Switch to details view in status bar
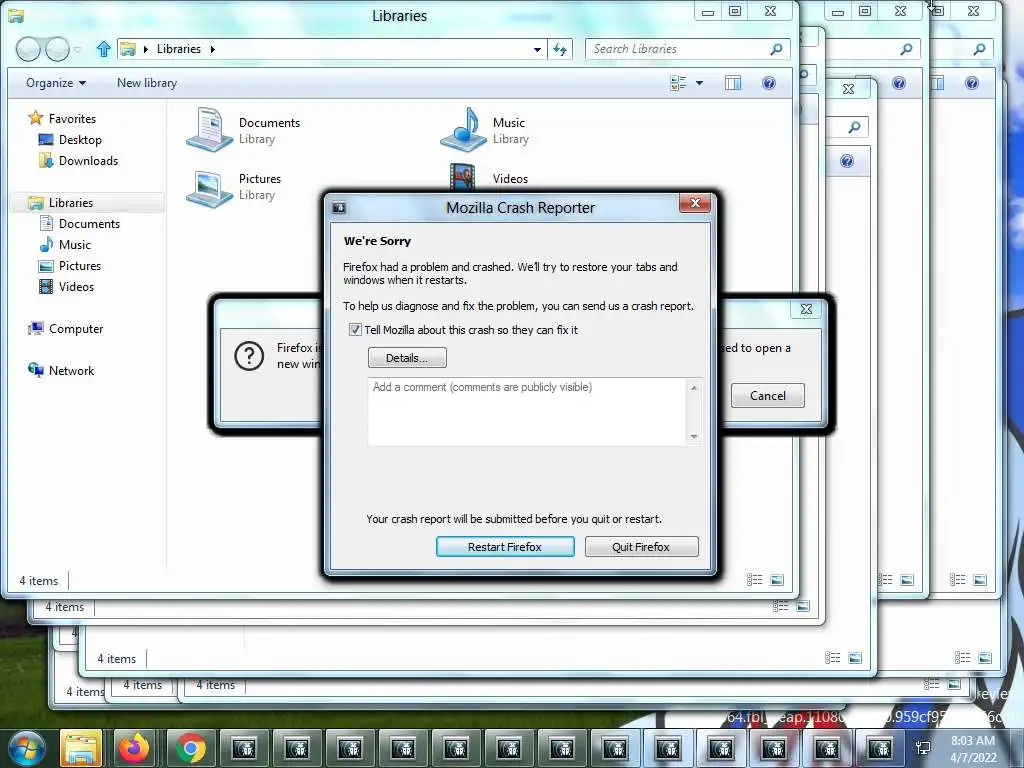Image resolution: width=1024 pixels, height=768 pixels. [x=754, y=579]
